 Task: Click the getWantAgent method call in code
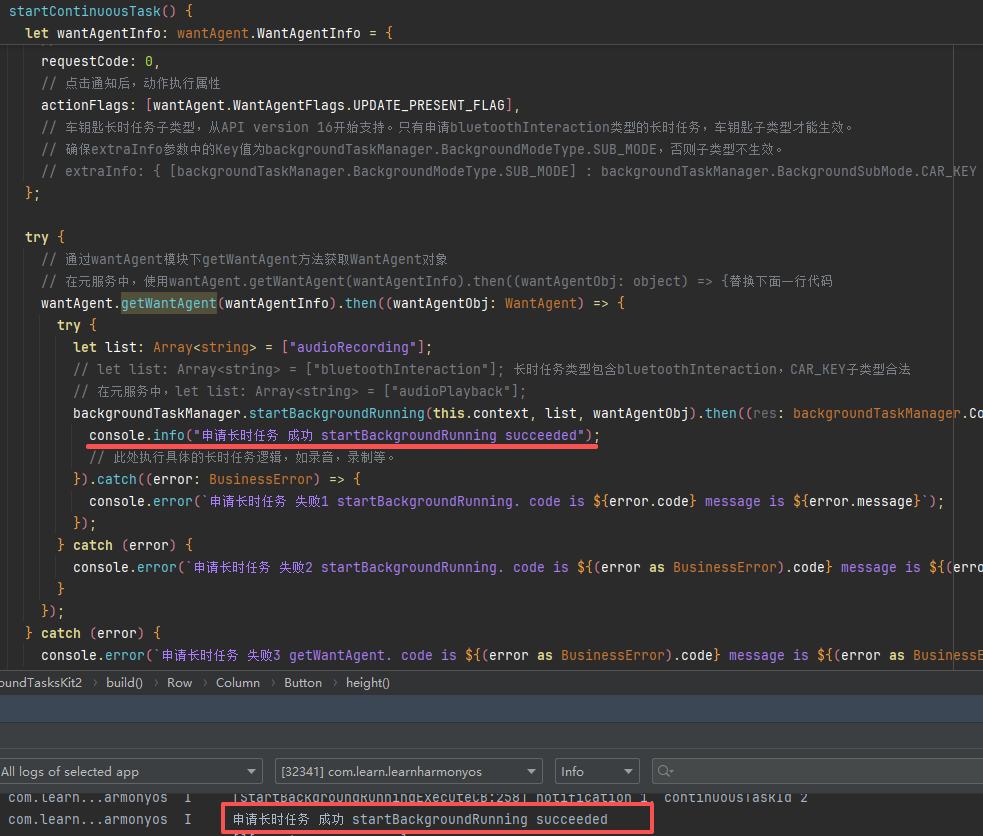pyautogui.click(x=169, y=303)
